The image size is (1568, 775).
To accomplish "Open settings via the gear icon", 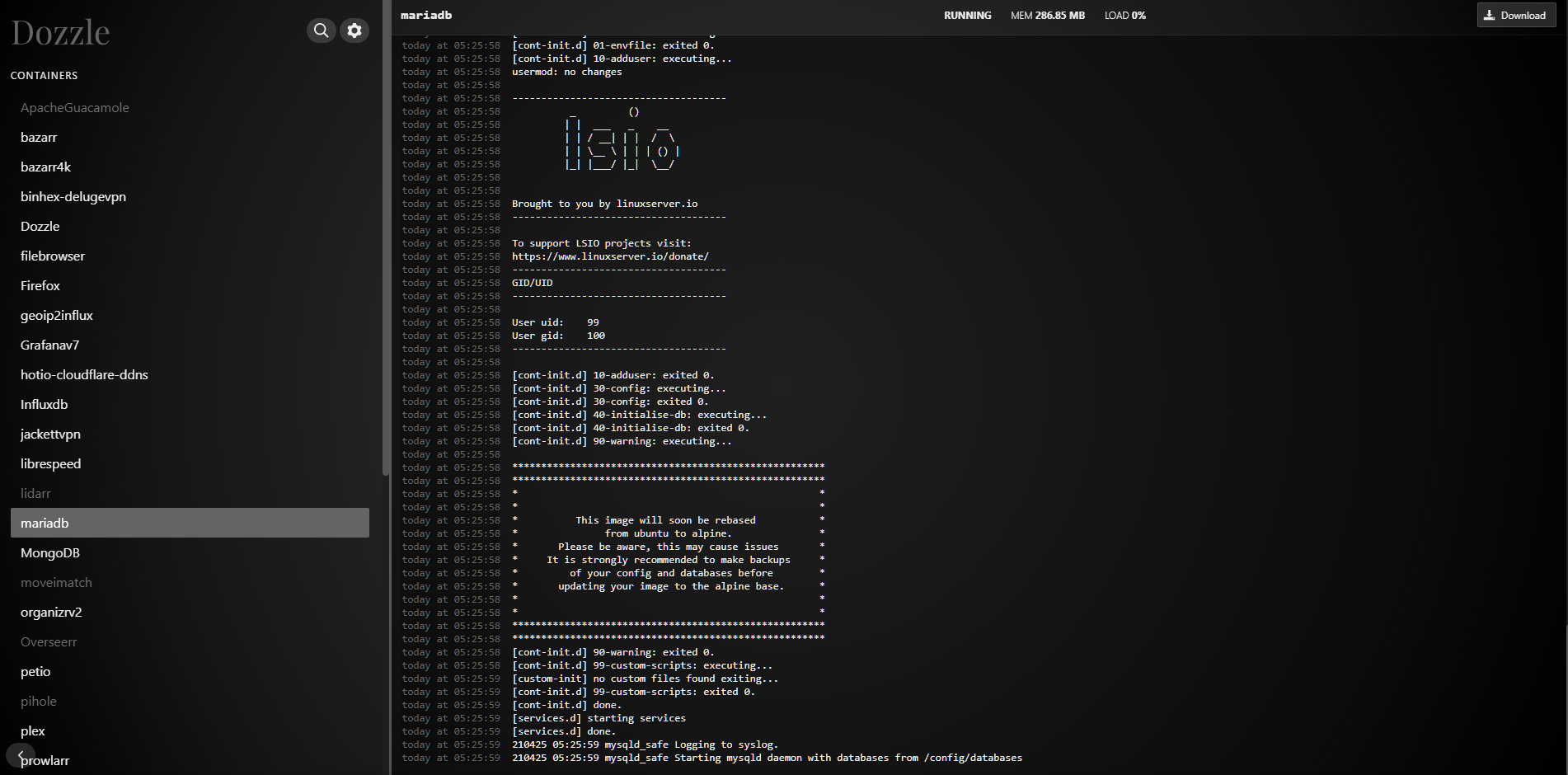I will click(x=354, y=31).
